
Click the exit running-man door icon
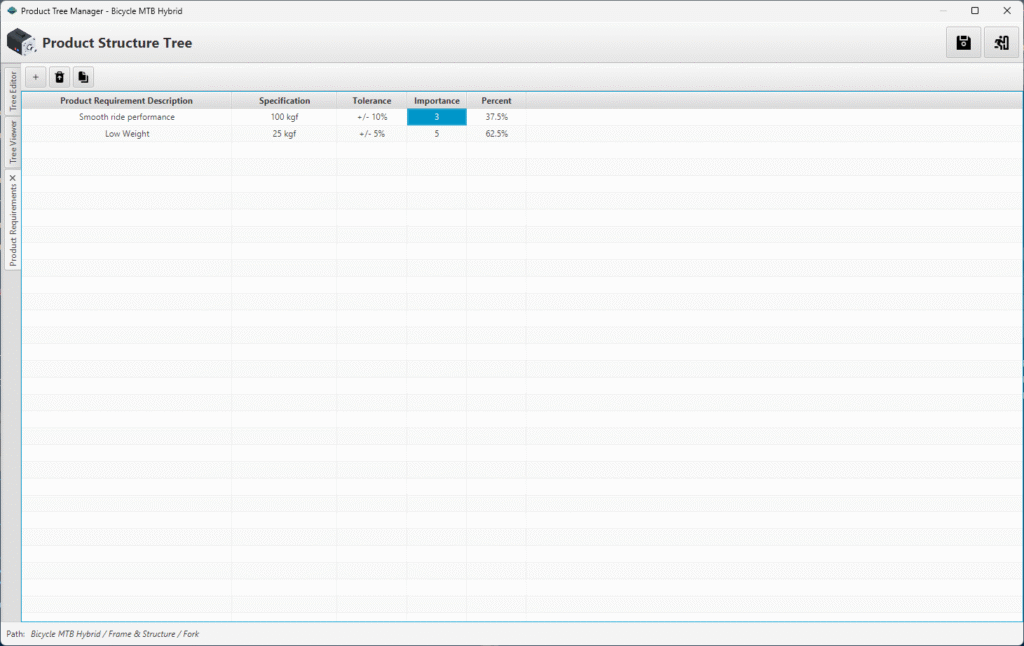coord(1001,42)
